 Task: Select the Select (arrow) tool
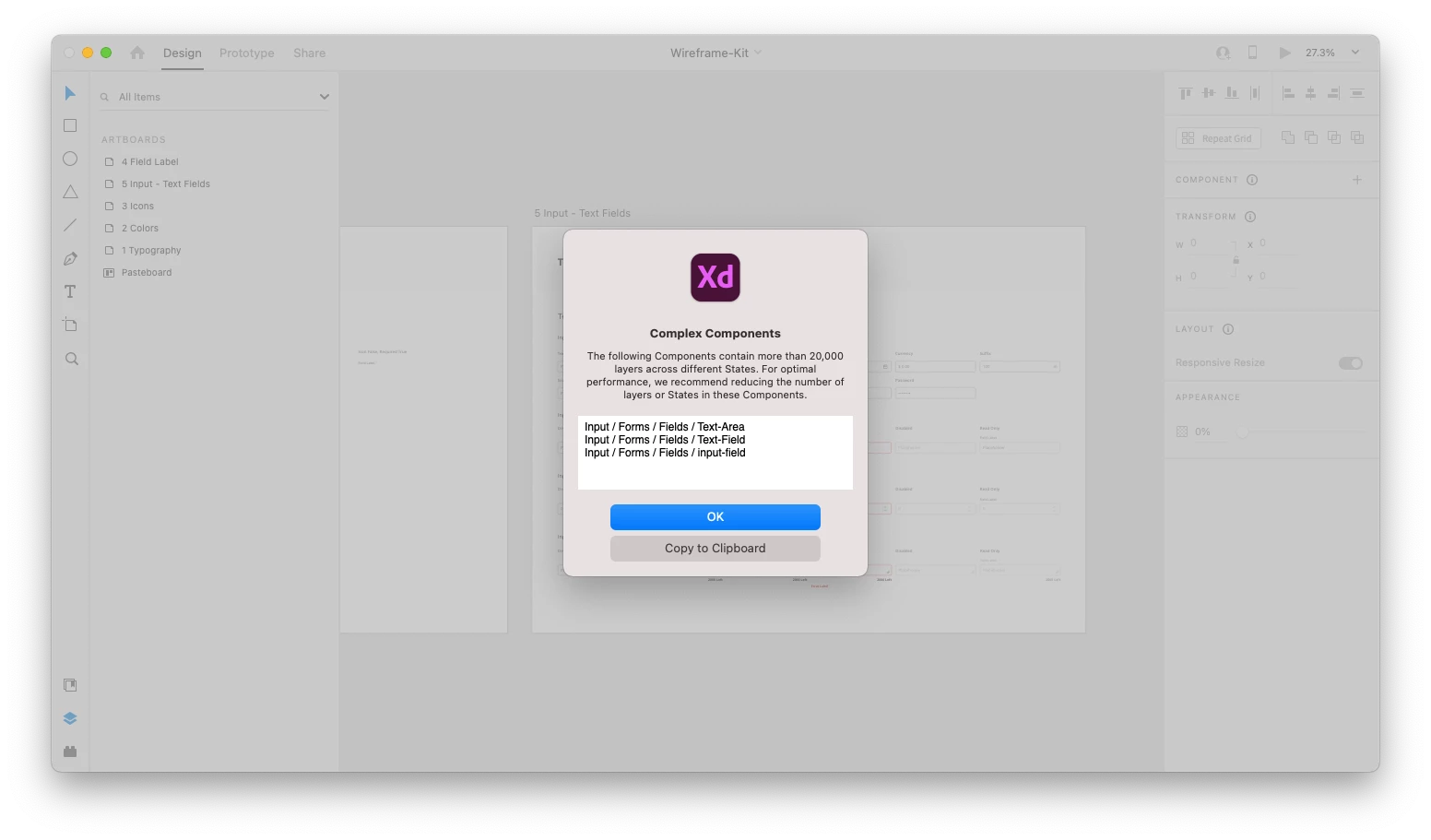click(x=70, y=93)
